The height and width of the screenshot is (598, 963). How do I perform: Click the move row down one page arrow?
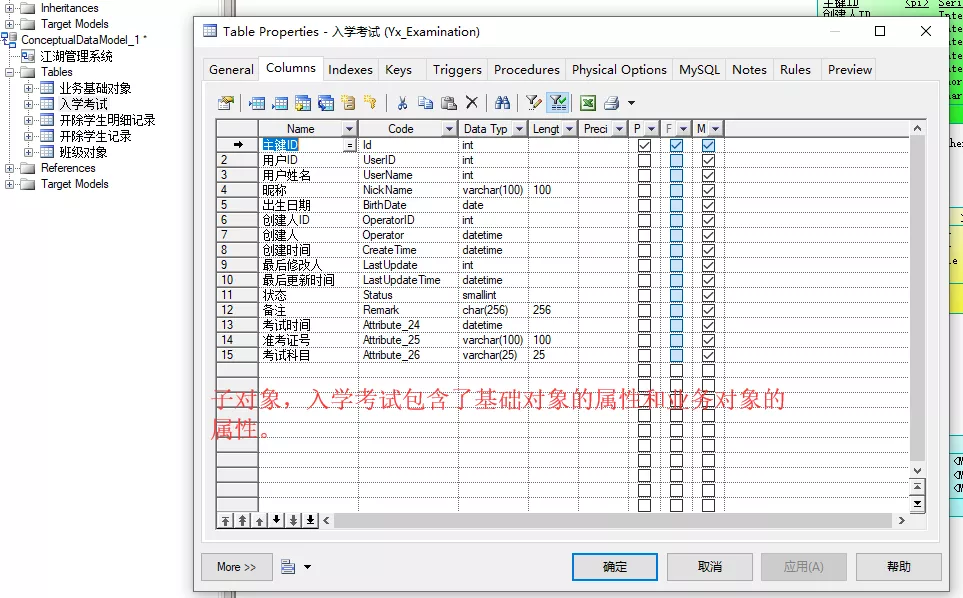pyautogui.click(x=294, y=521)
